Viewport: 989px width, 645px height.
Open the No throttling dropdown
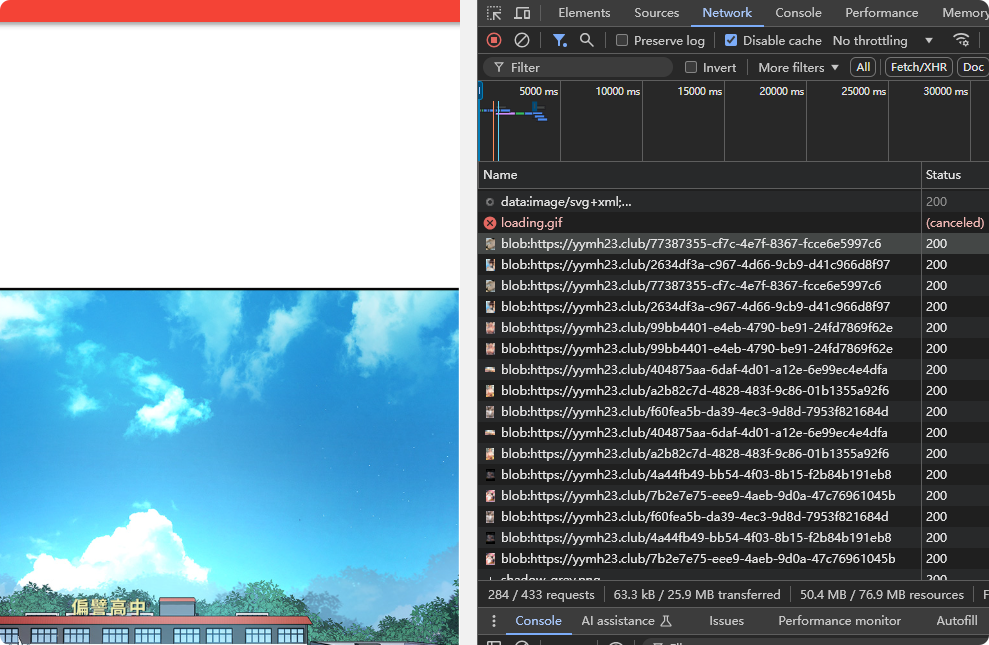coord(882,40)
